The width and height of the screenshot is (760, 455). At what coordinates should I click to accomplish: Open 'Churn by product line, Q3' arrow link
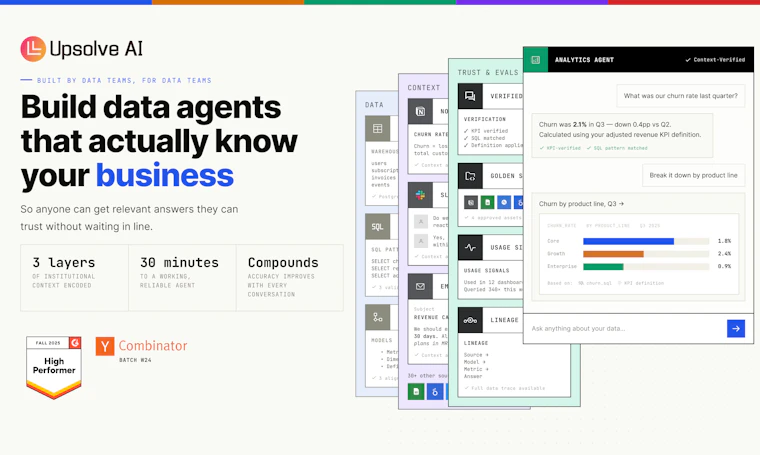click(582, 204)
